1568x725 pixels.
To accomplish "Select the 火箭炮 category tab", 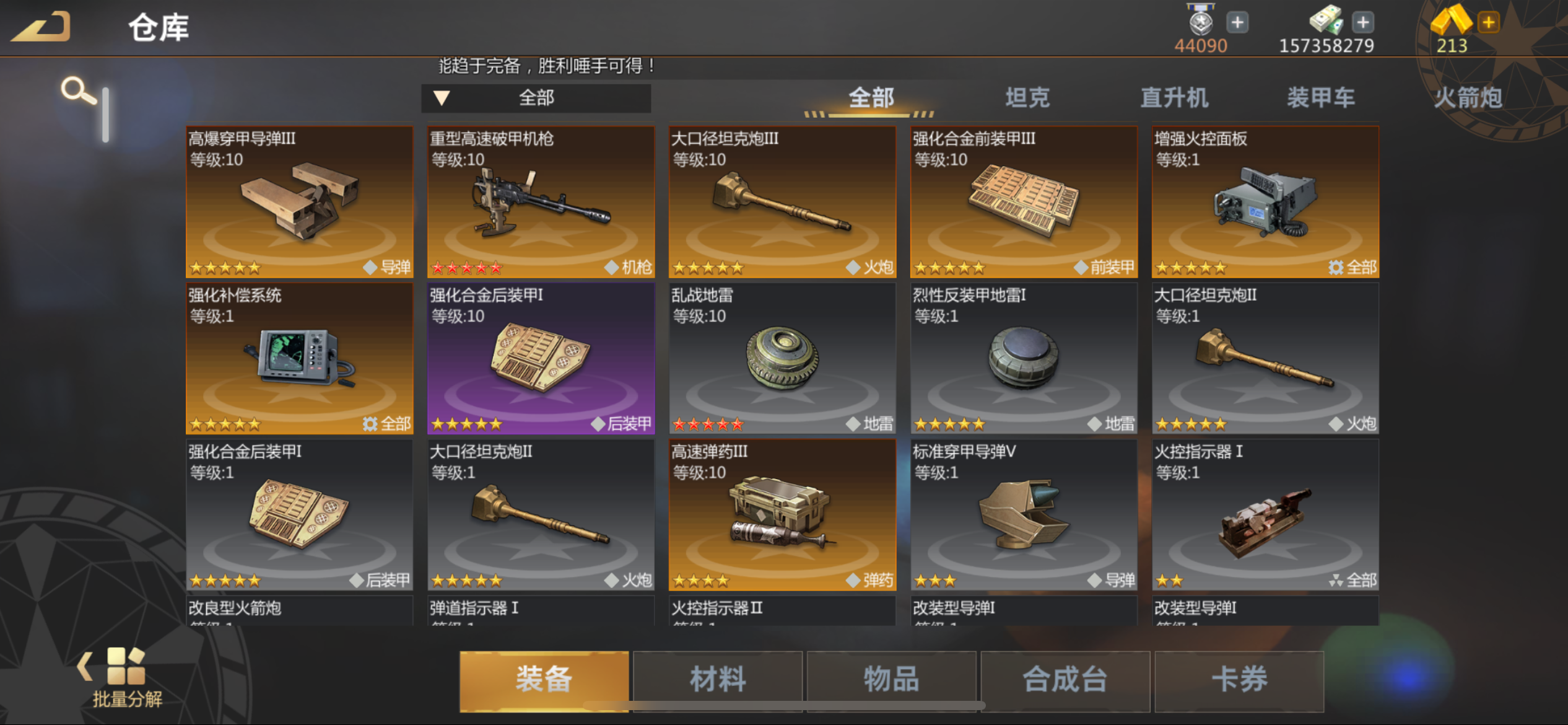I will [x=1468, y=98].
